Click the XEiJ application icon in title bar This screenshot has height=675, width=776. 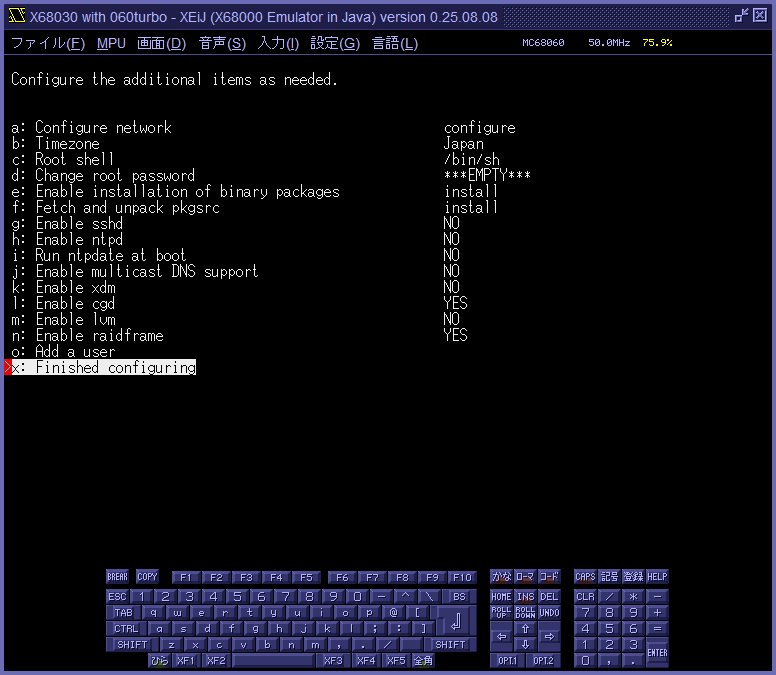pyautogui.click(x=16, y=16)
